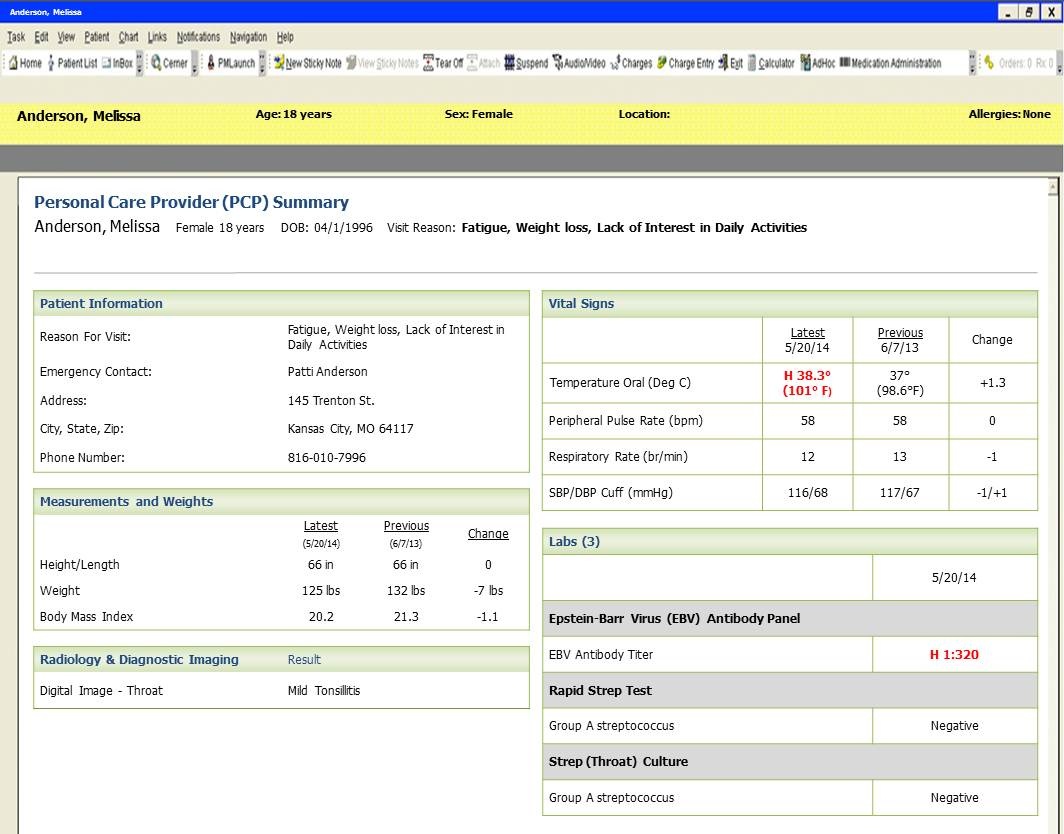1064x834 pixels.
Task: Click the Peripheral Pulse Rate (bpm) label
Action: [x=626, y=421]
